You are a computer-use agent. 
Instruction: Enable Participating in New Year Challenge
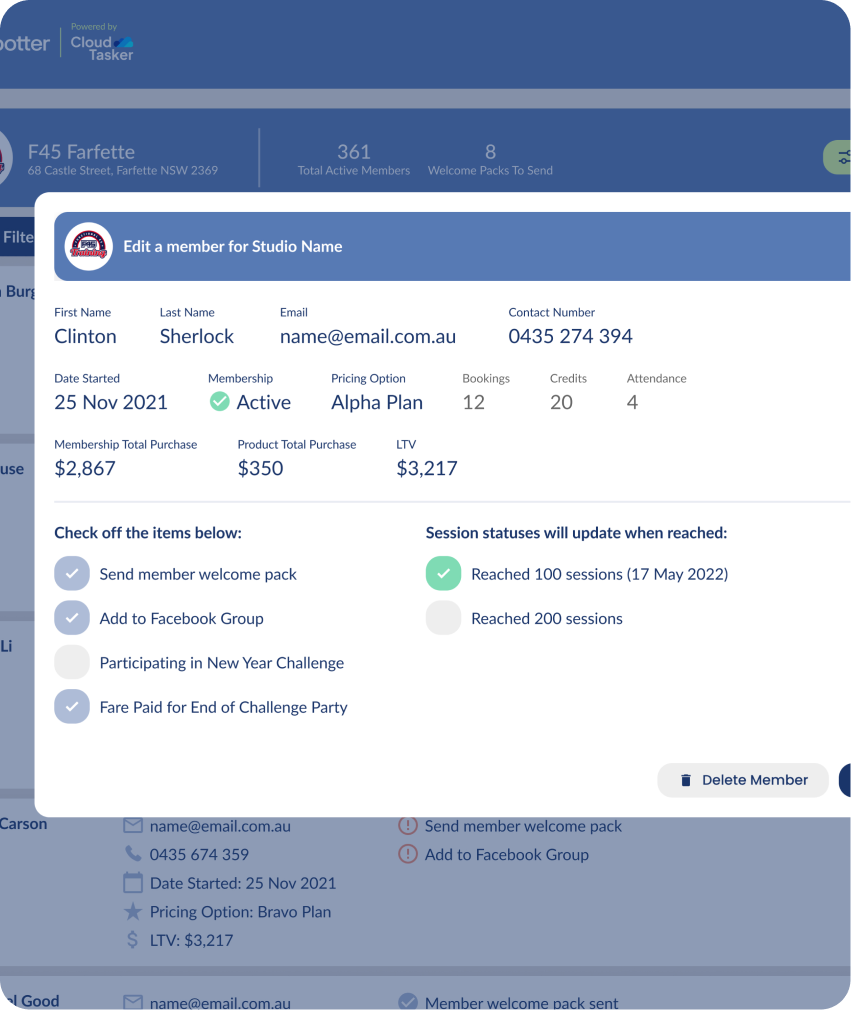72,663
